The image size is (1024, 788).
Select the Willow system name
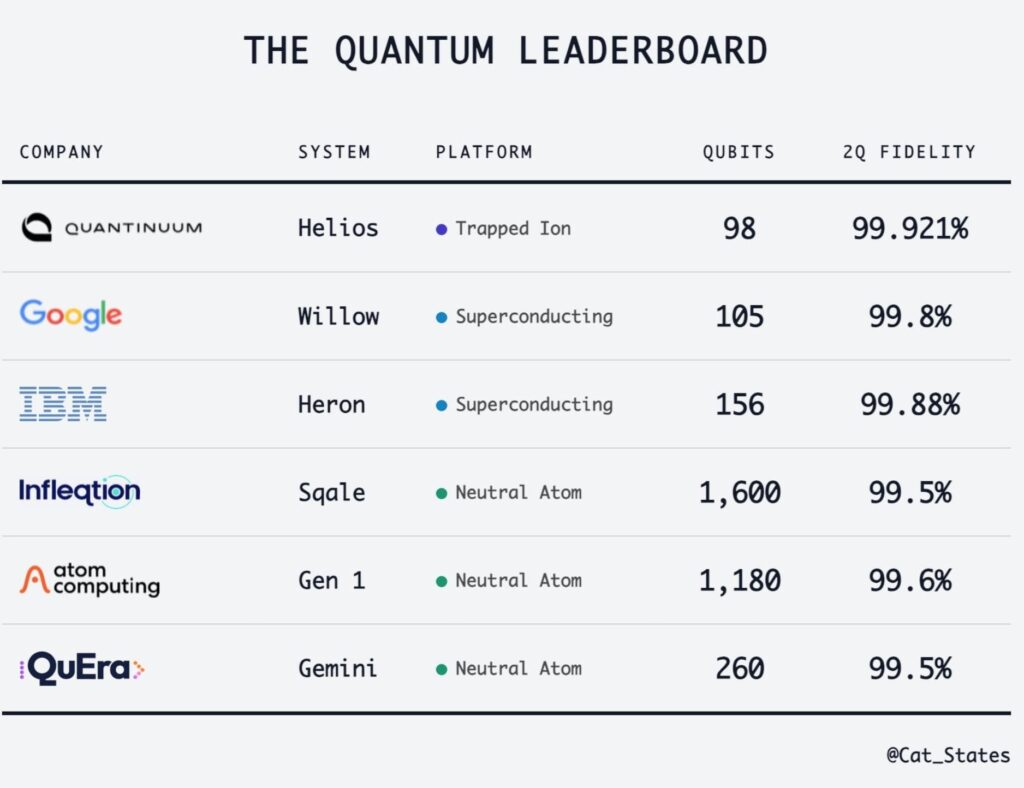338,316
